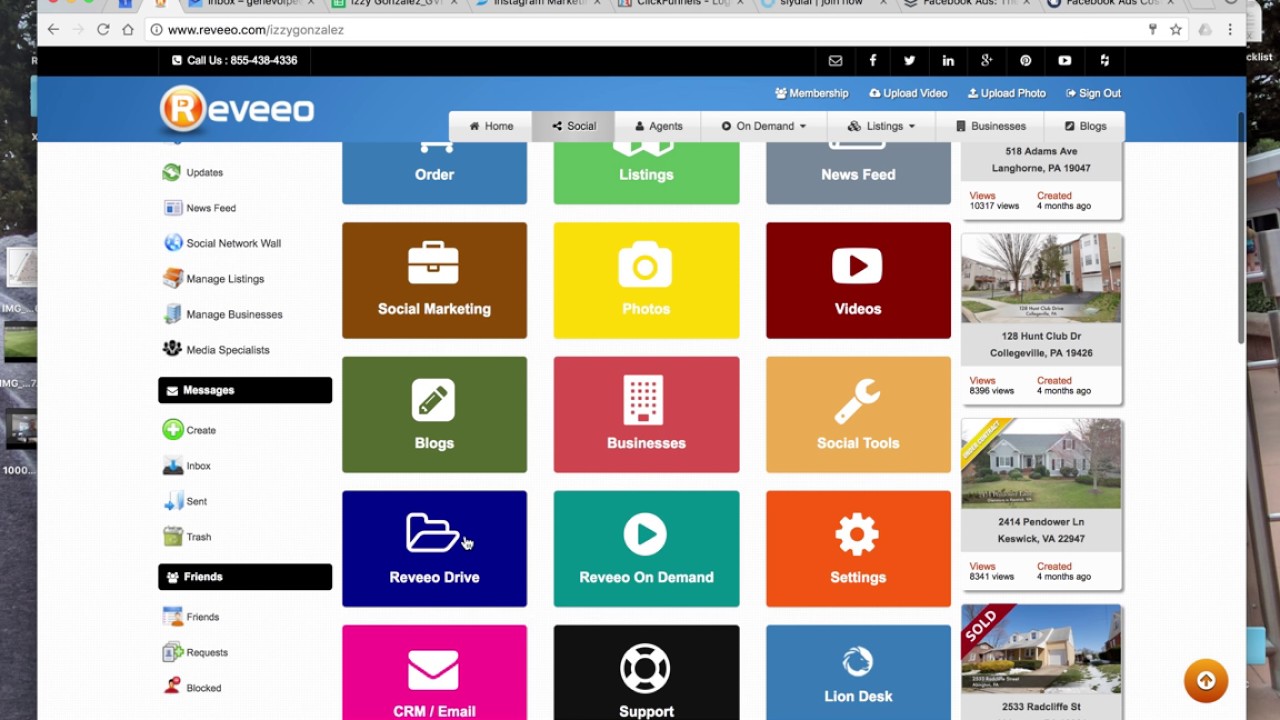Open the Social Tools tile
Image resolution: width=1280 pixels, height=720 pixels.
point(858,414)
